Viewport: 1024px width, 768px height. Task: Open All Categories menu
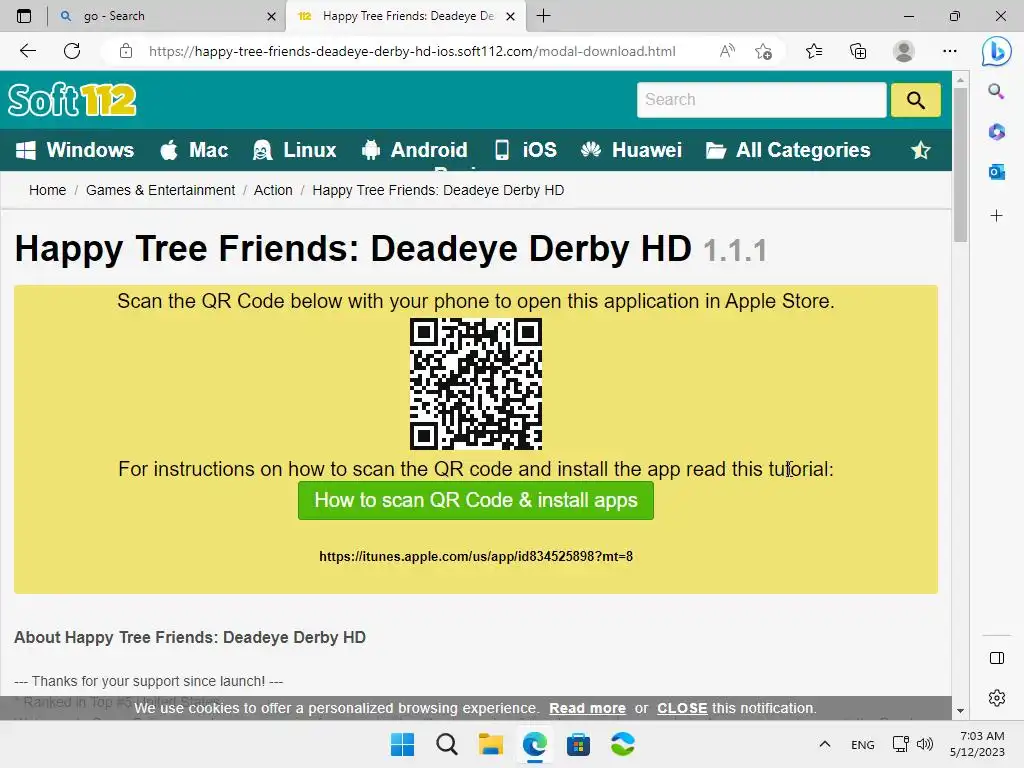click(x=788, y=150)
